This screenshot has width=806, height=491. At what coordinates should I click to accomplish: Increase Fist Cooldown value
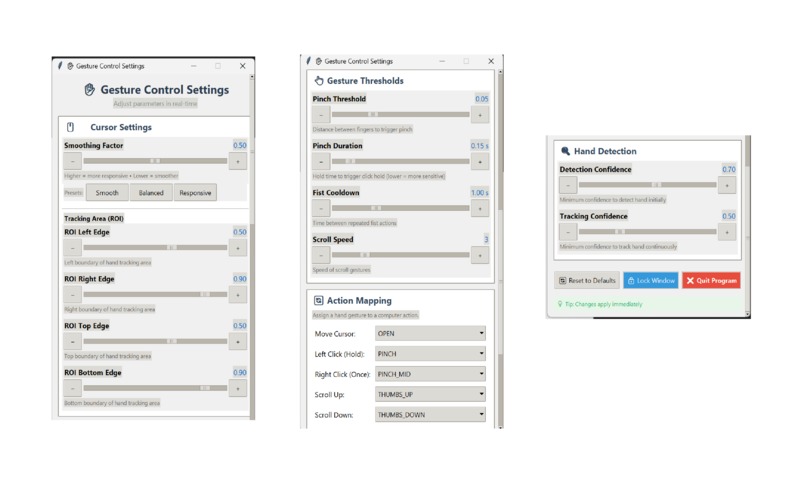pyautogui.click(x=480, y=209)
